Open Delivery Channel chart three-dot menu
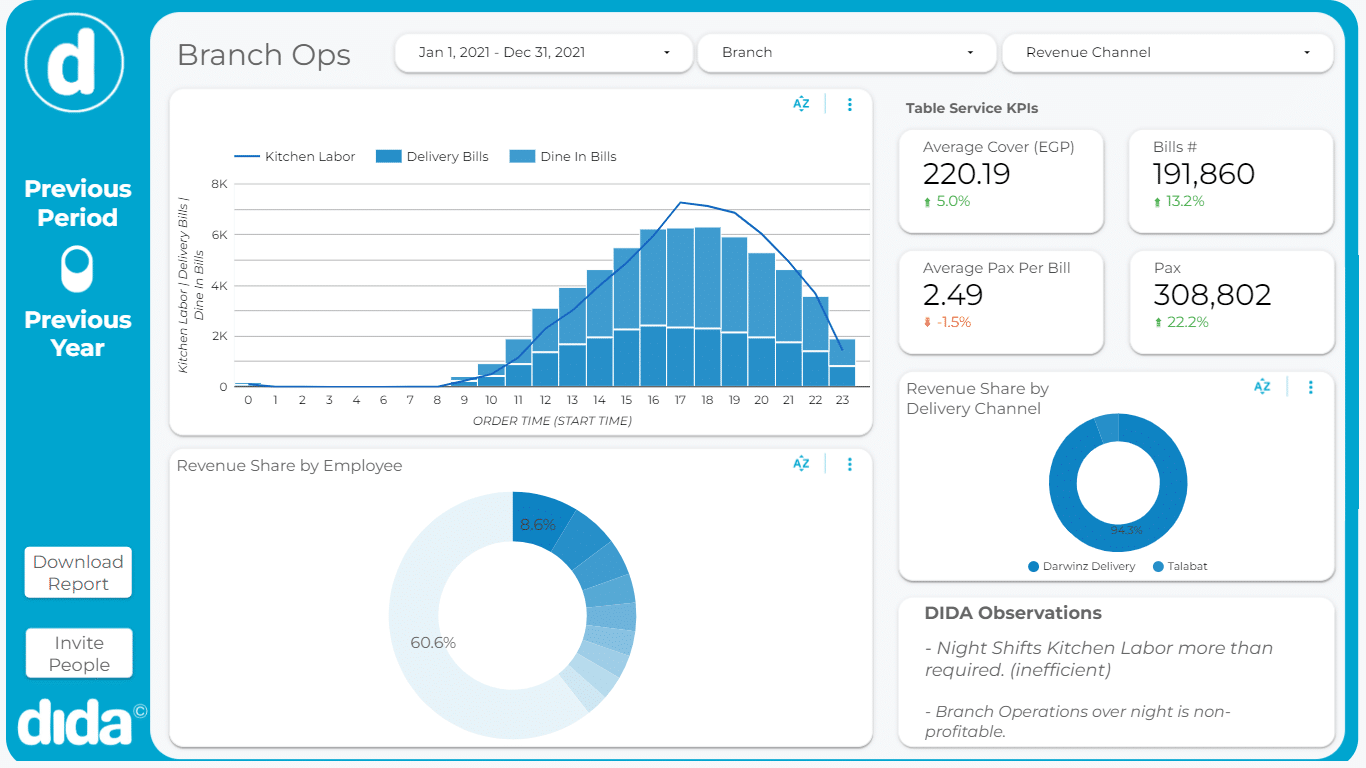This screenshot has height=768, width=1366. coord(1311,387)
